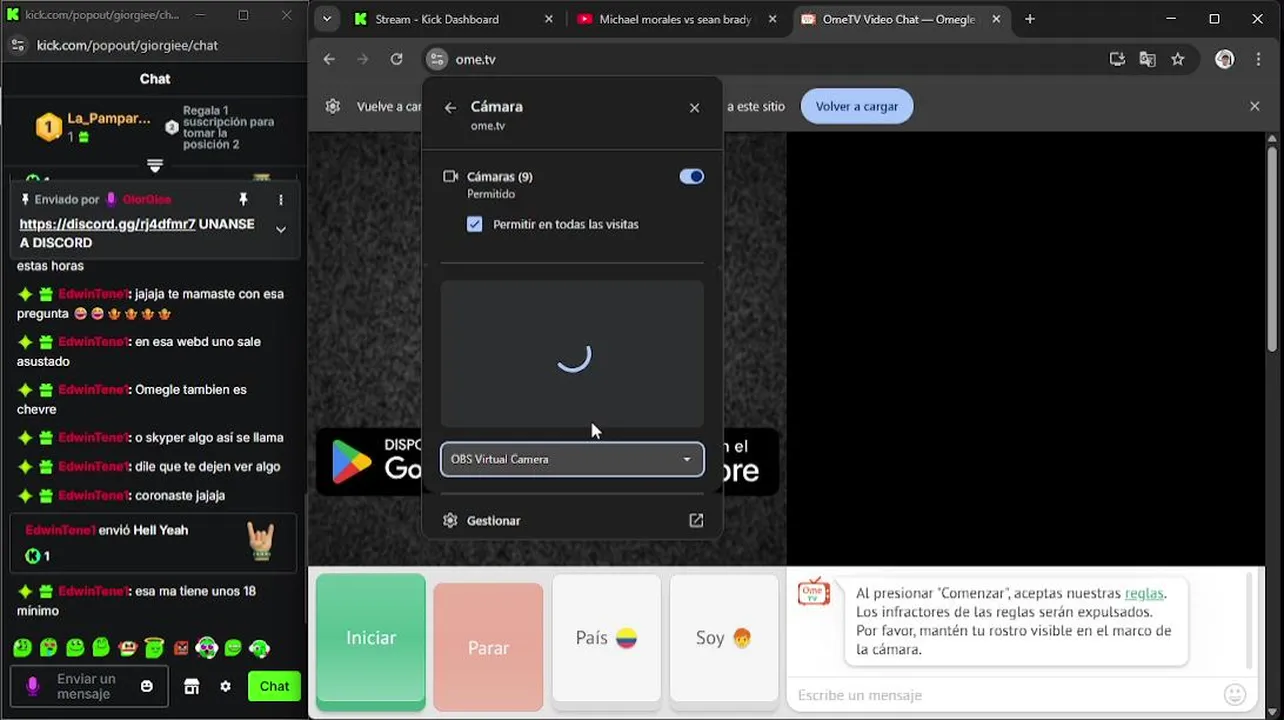Viewport: 1284px width, 720px height.
Task: Click the site info icon in address bar
Action: 437,59
